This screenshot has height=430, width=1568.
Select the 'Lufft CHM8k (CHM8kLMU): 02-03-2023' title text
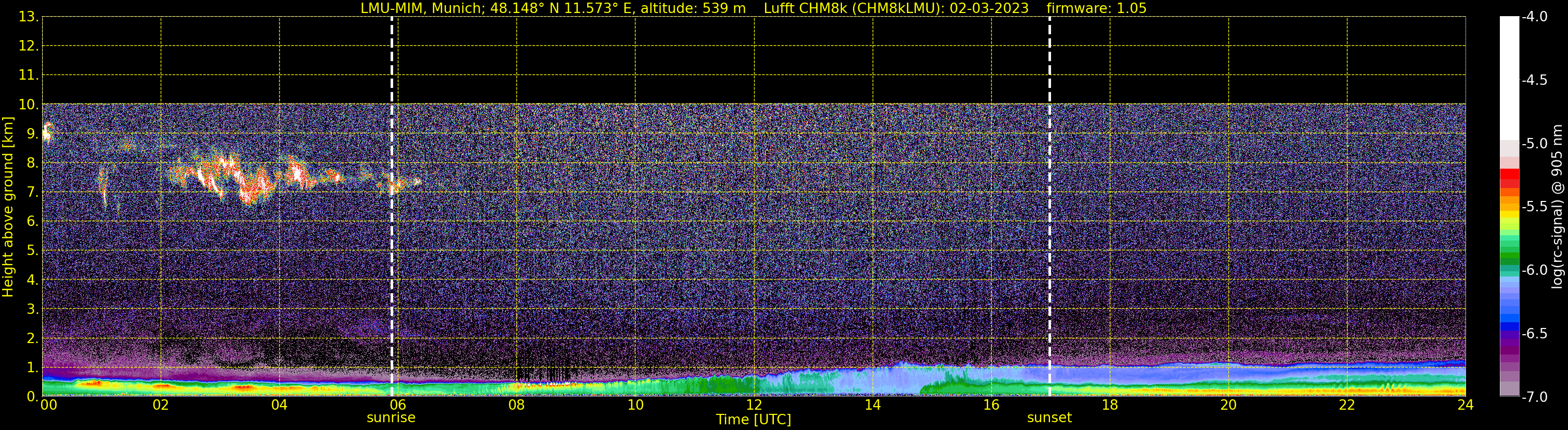(x=896, y=8)
